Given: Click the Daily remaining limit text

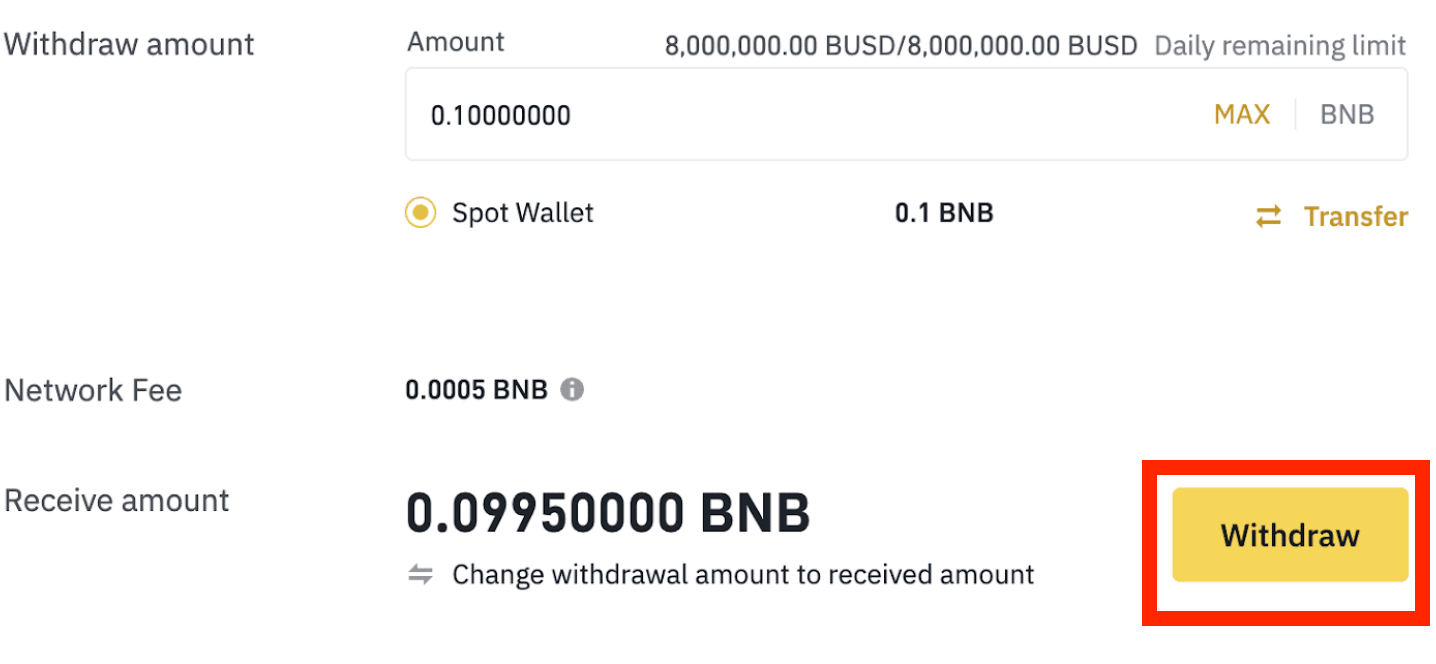Looking at the screenshot, I should pyautogui.click(x=1280, y=46).
